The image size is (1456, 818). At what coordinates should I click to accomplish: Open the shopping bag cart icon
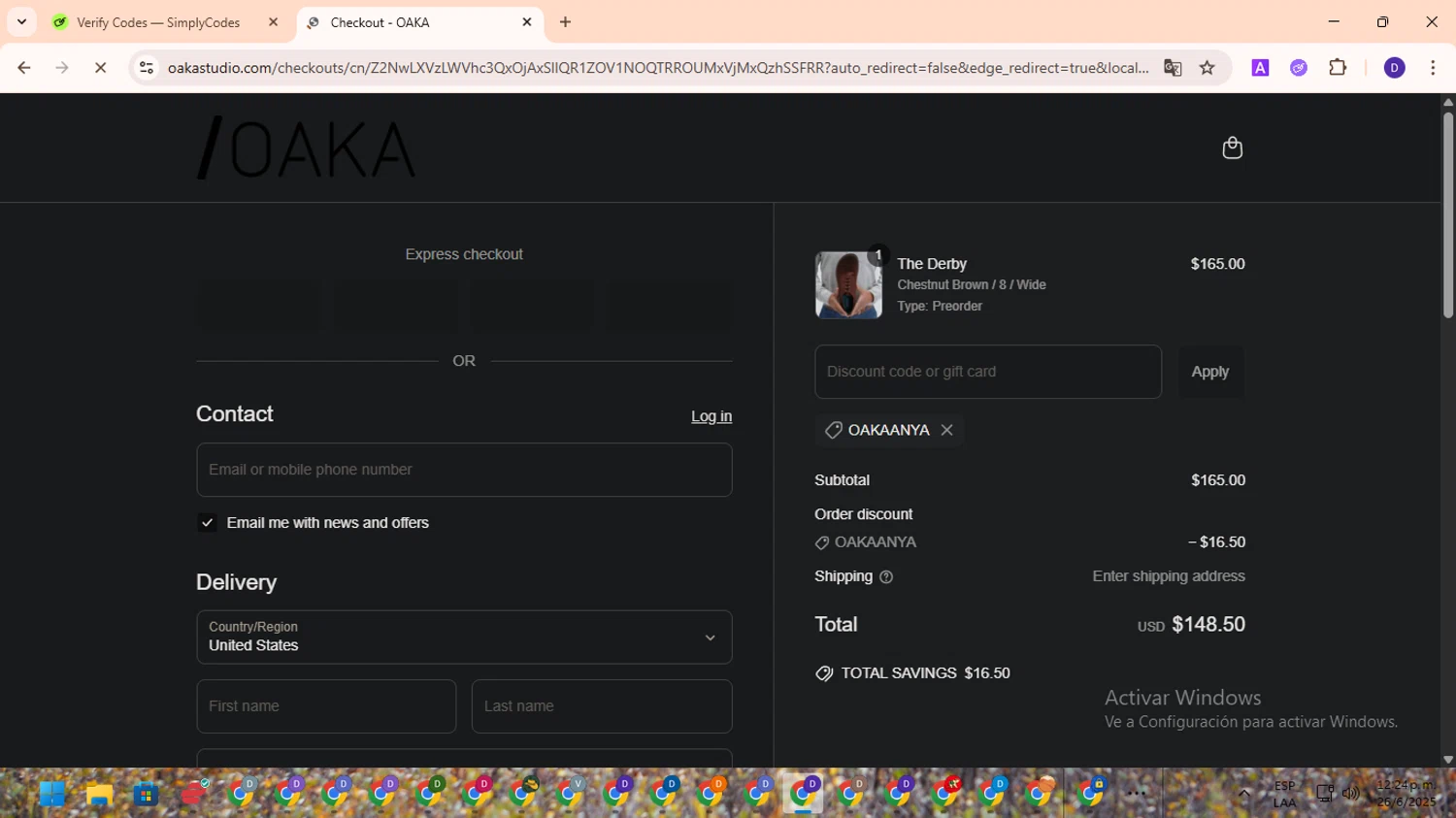click(x=1232, y=147)
